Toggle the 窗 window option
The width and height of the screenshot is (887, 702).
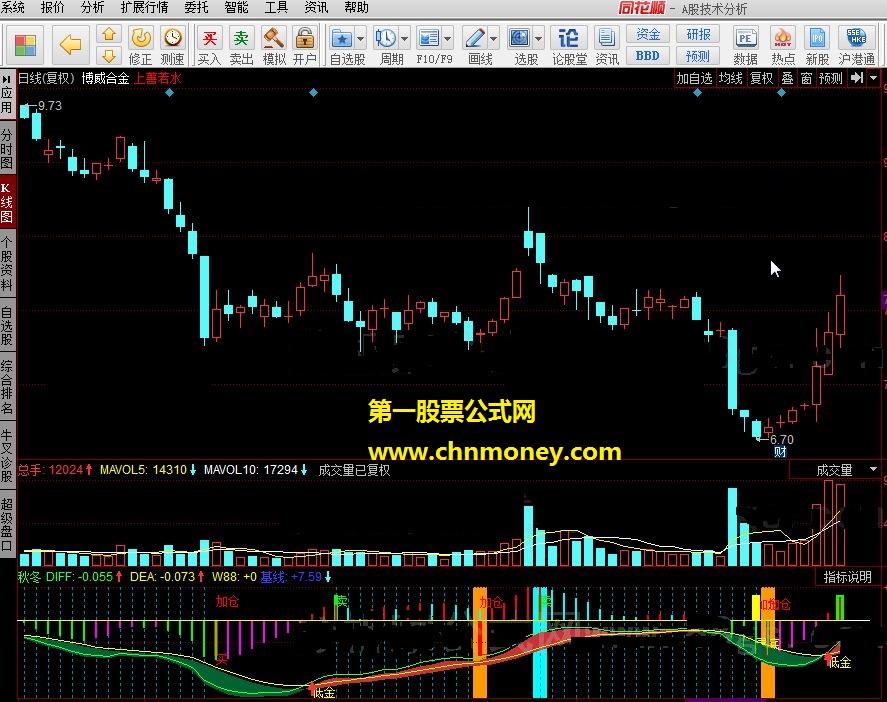(807, 78)
